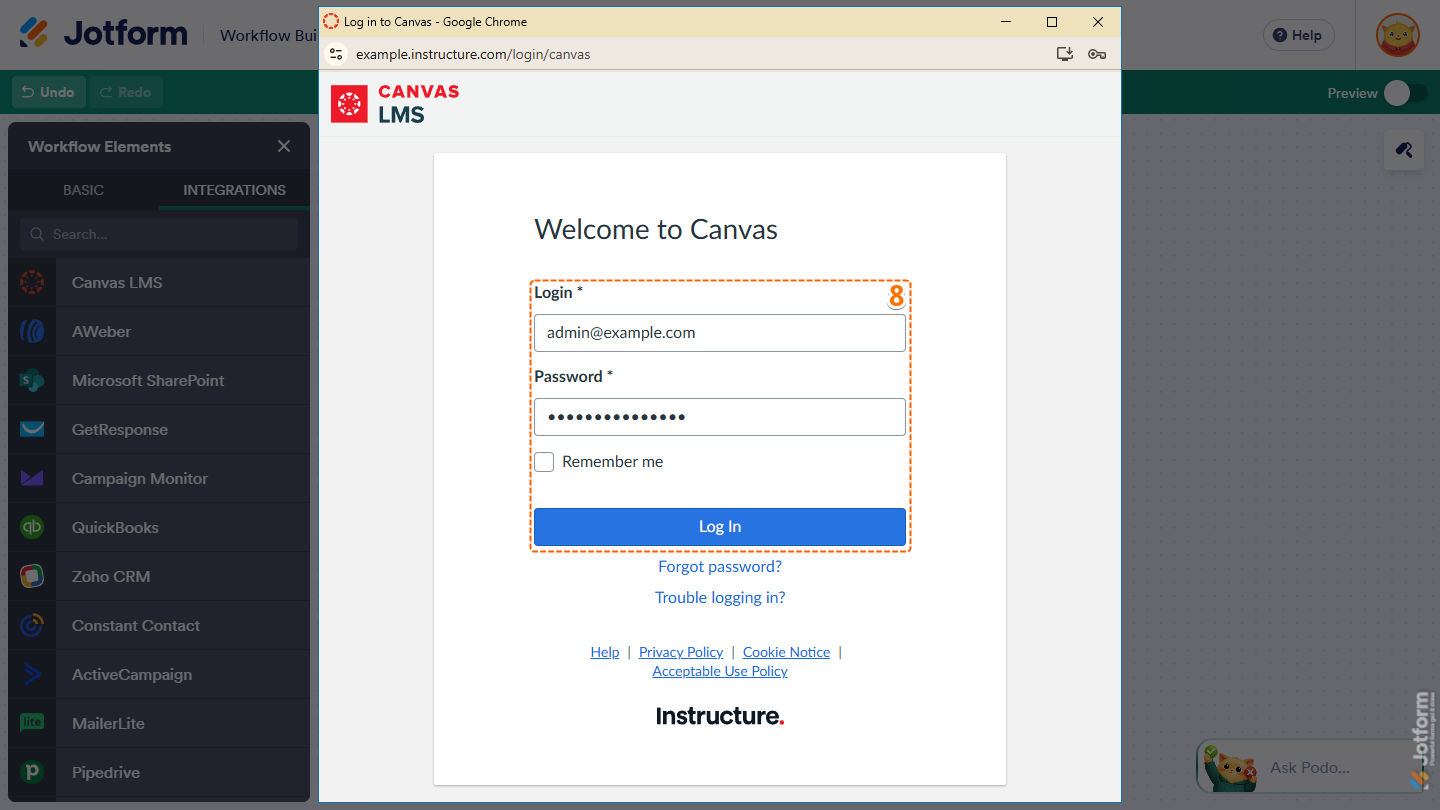
Task: Close the Workflow Elements panel
Action: [x=284, y=146]
